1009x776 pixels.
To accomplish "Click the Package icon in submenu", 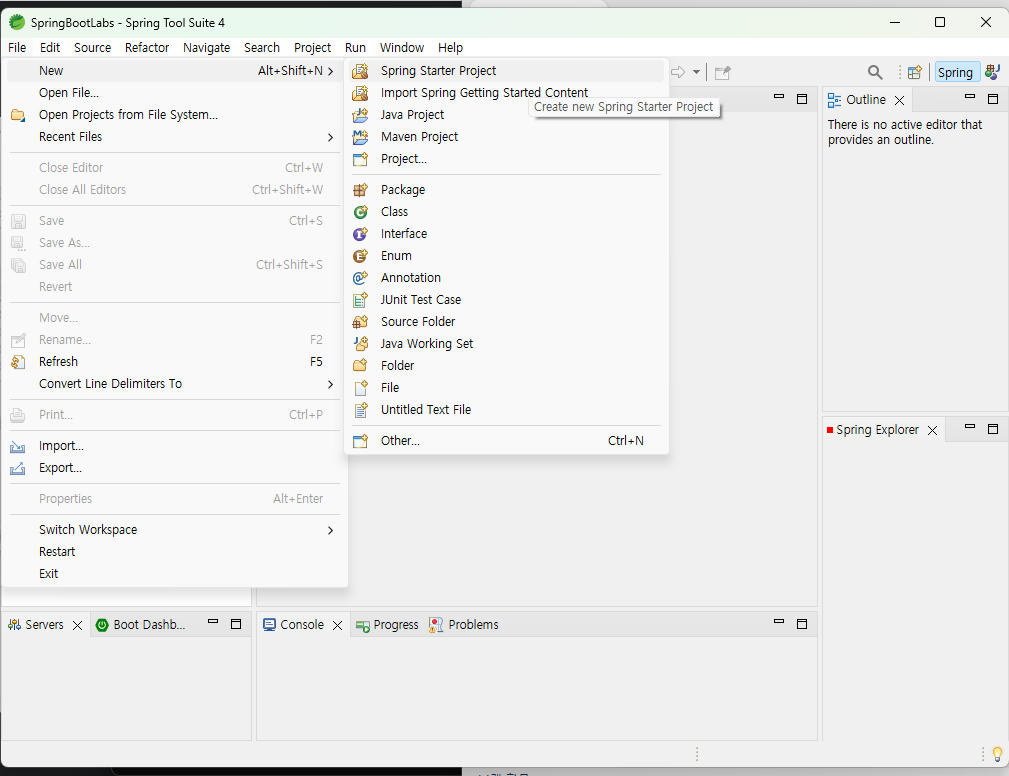I will (x=360, y=190).
